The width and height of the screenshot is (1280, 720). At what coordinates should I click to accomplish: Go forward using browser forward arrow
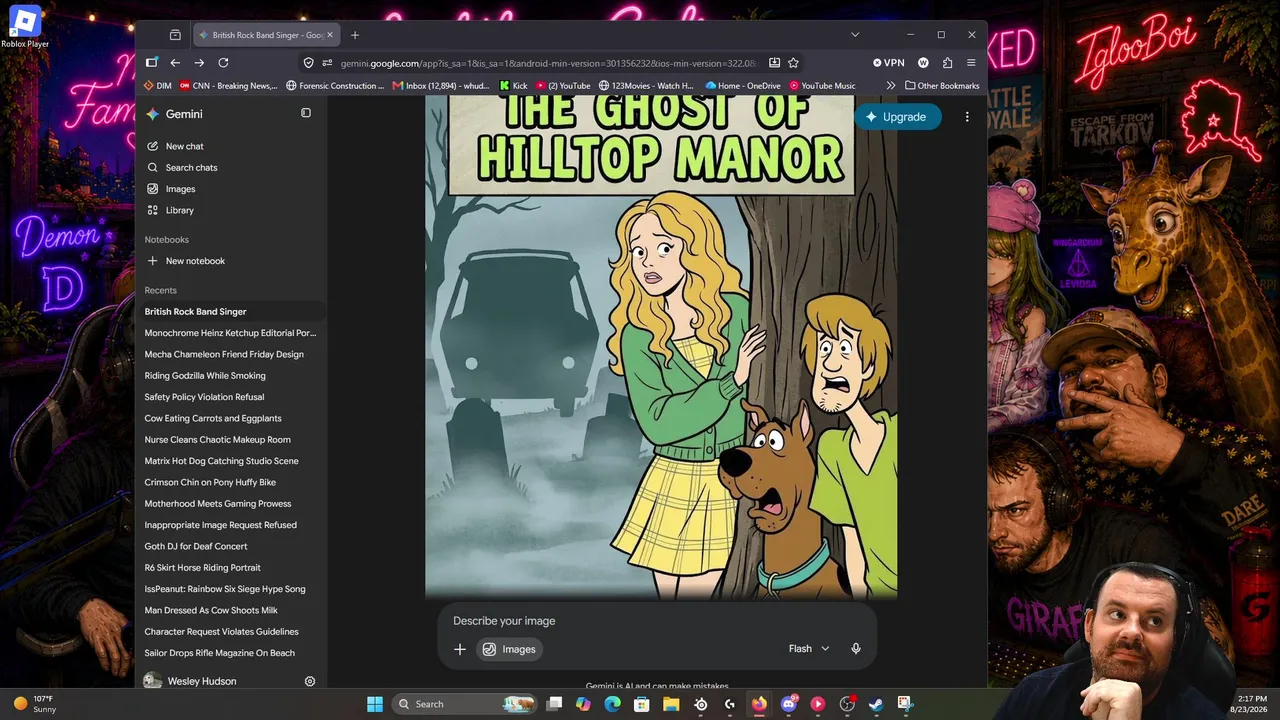click(199, 63)
